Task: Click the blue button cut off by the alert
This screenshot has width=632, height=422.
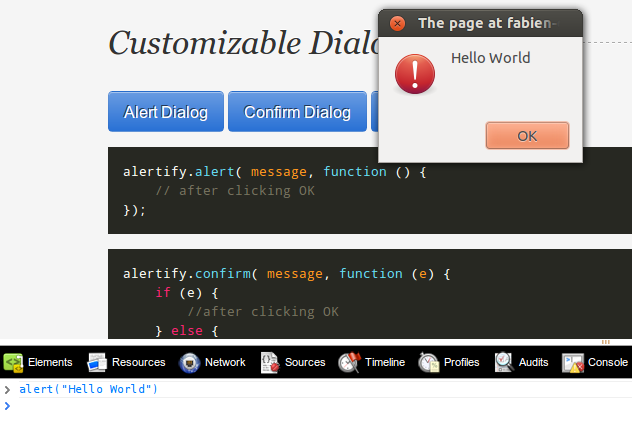Action: tap(374, 112)
